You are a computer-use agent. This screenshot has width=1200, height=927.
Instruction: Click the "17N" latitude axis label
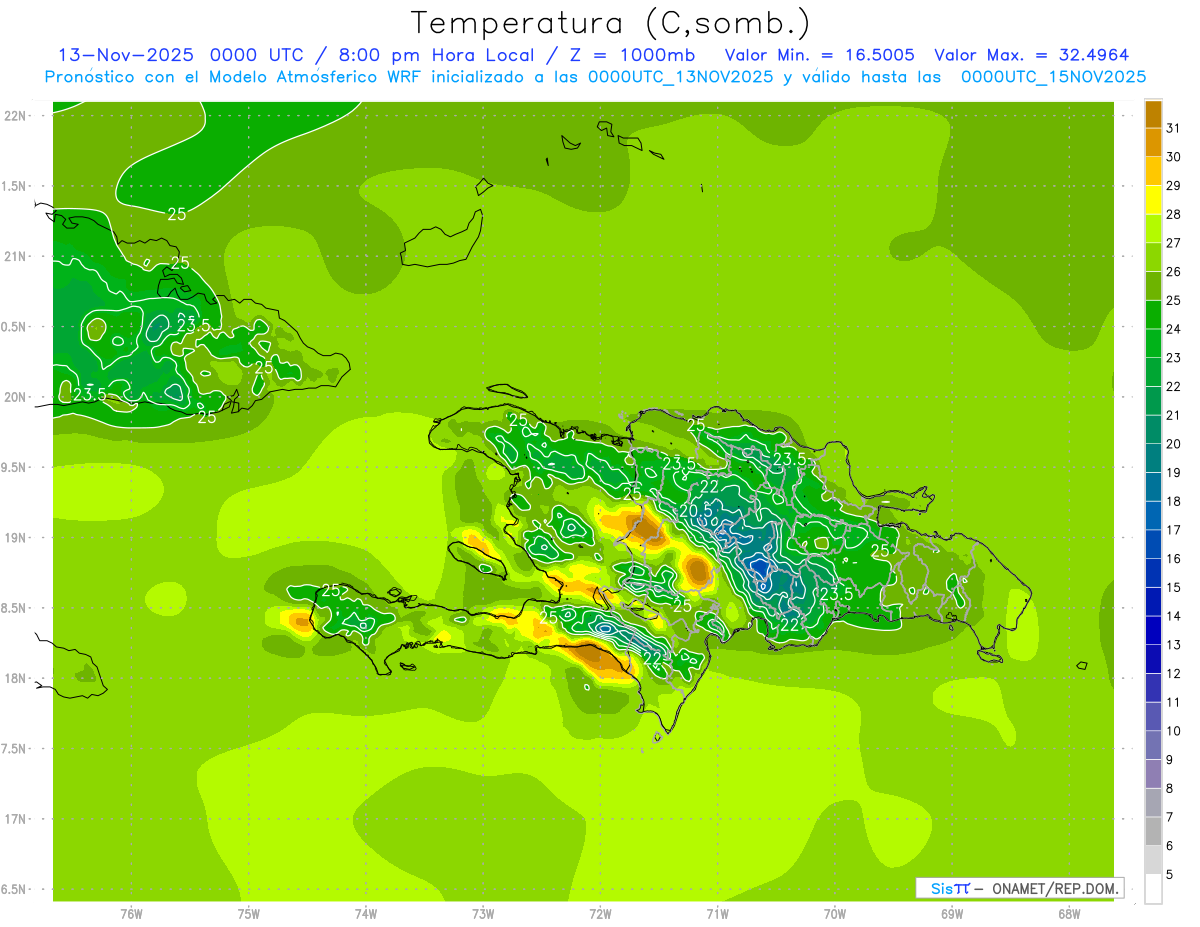pos(15,819)
